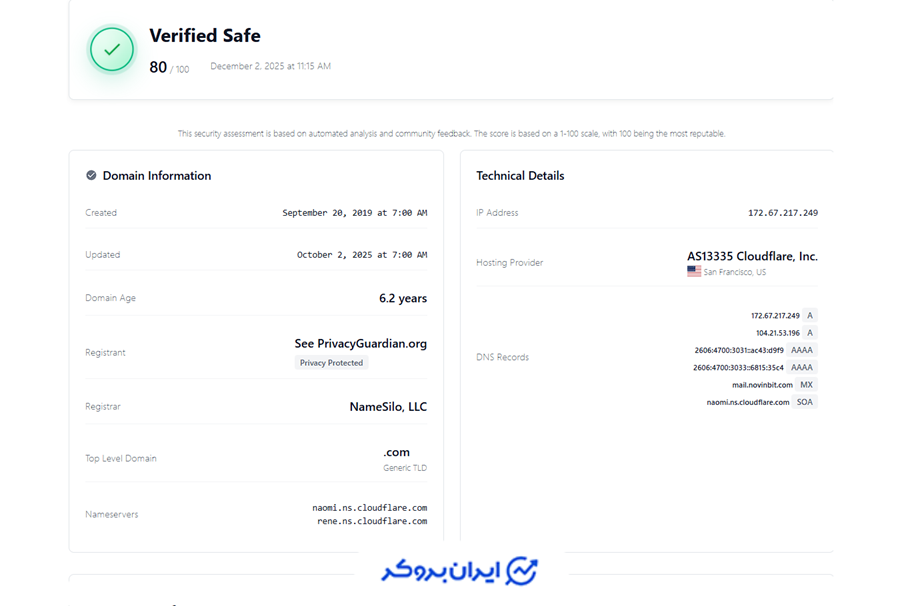Click the Persian Iran Broker logo text

441,571
